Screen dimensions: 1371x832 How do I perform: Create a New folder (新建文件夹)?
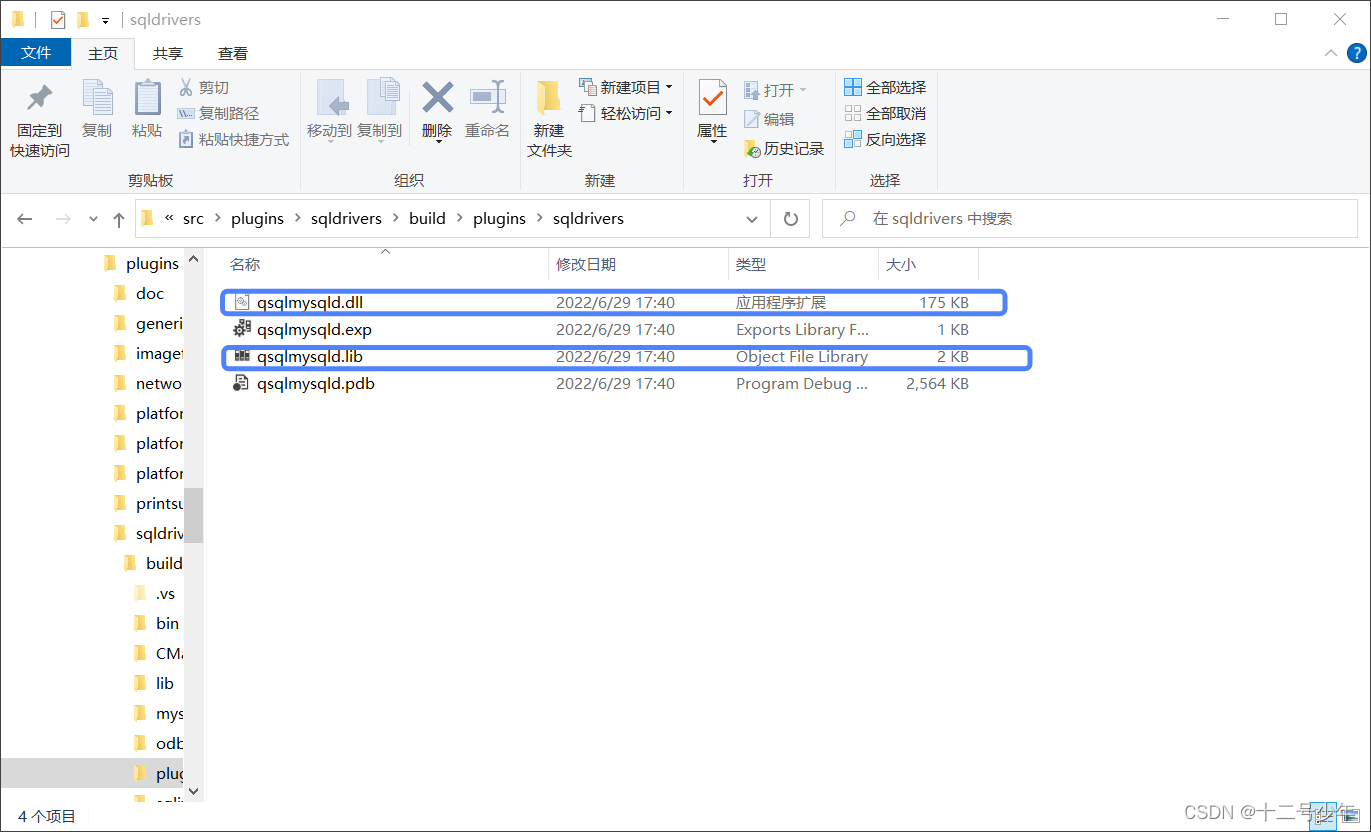pyautogui.click(x=549, y=119)
